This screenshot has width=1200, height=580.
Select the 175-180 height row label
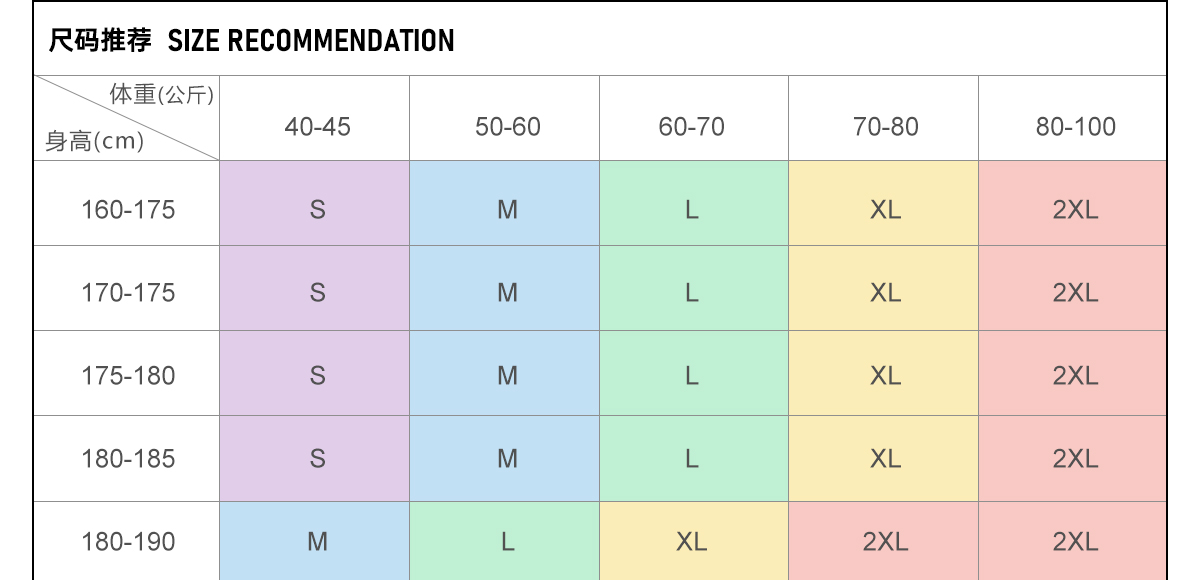pyautogui.click(x=128, y=376)
